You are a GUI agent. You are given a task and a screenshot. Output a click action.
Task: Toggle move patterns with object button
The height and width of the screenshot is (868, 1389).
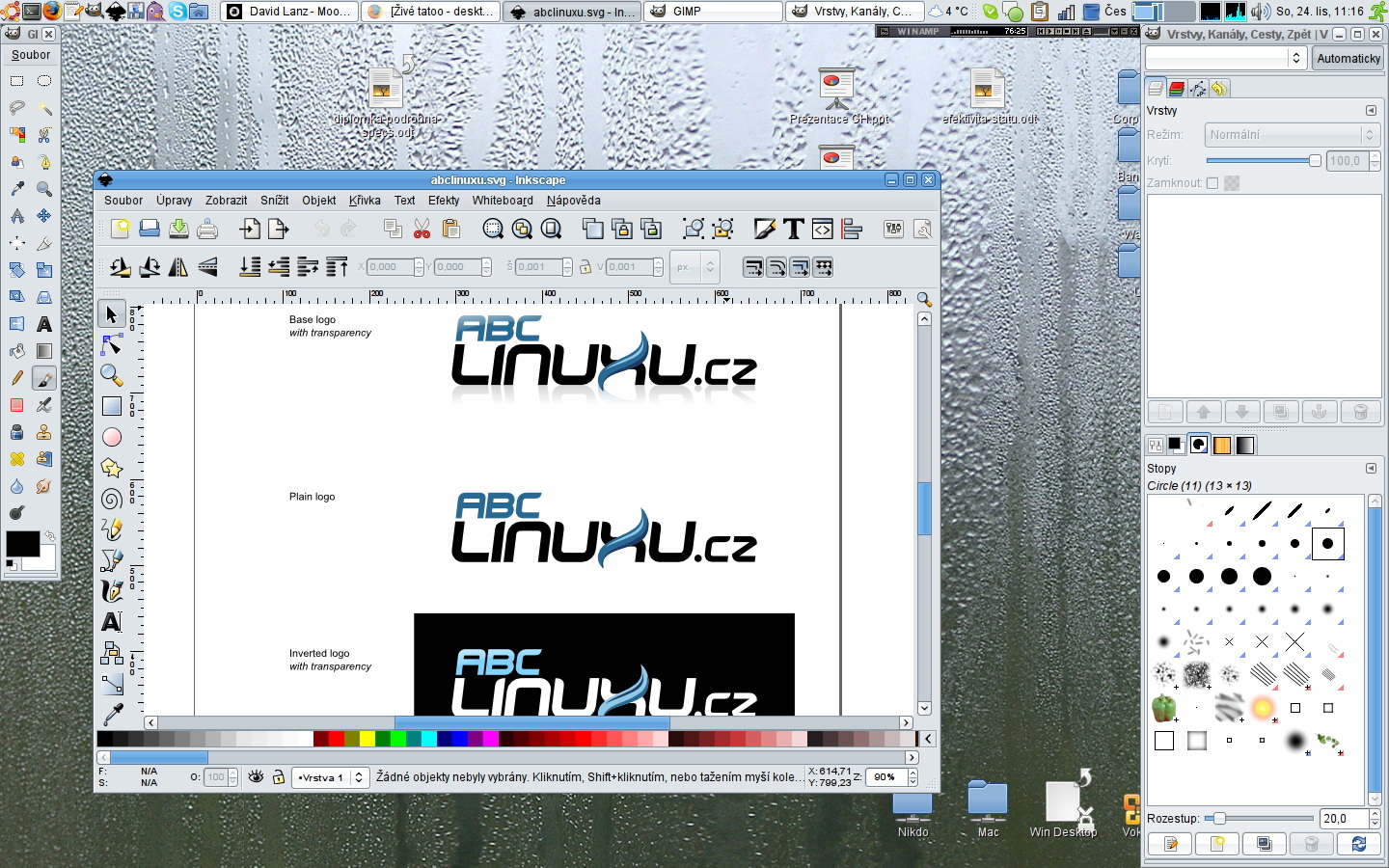point(823,267)
